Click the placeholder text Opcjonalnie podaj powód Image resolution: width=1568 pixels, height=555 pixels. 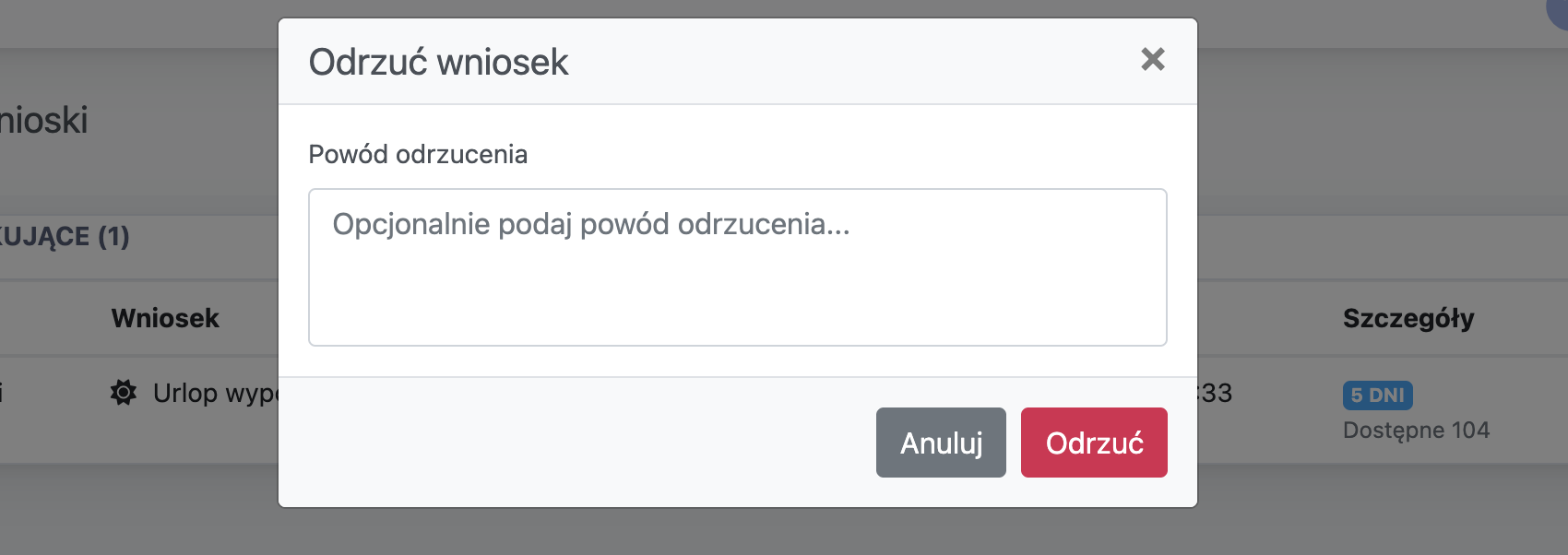point(590,224)
